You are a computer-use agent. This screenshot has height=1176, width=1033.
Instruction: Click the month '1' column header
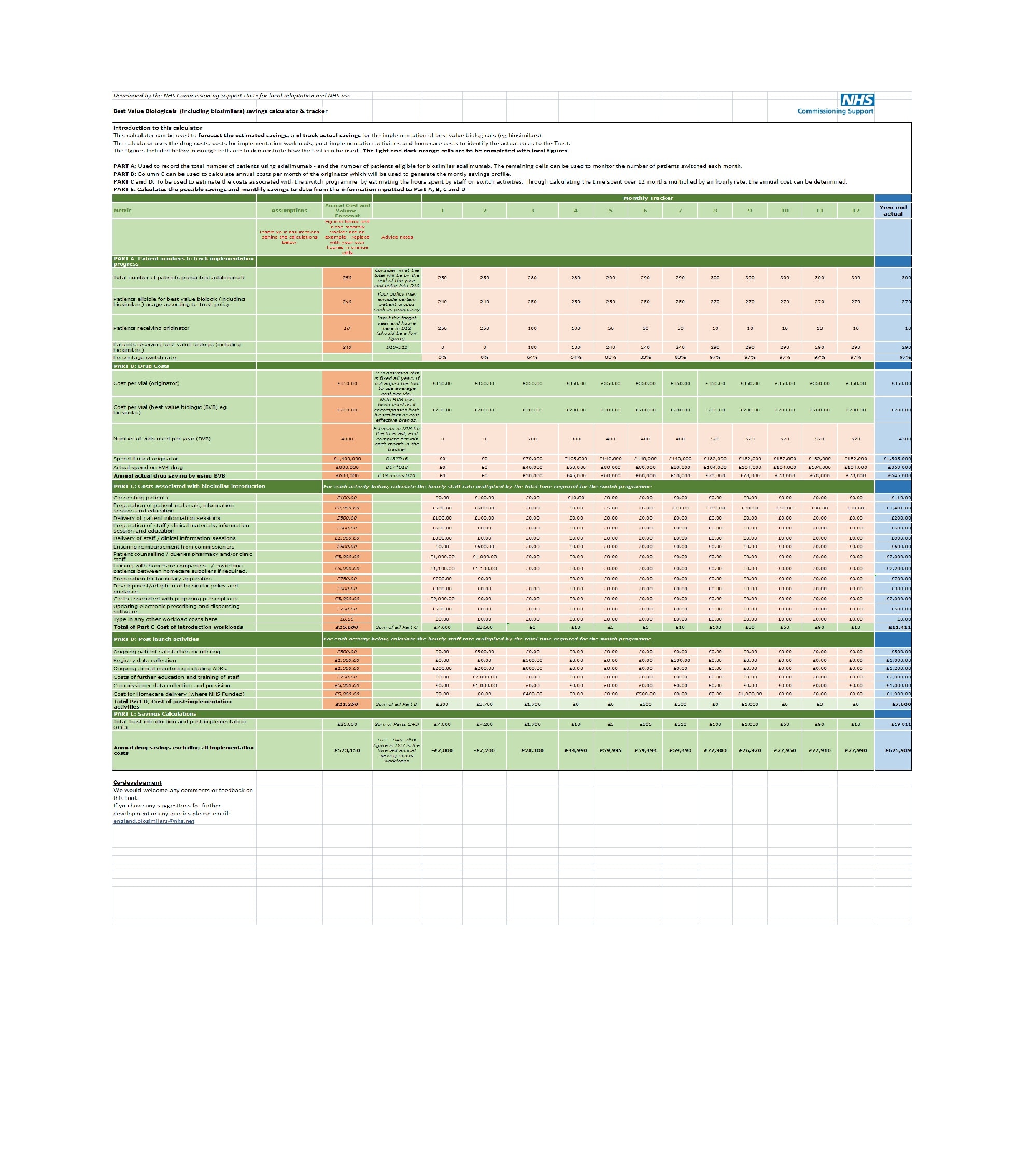coord(442,210)
